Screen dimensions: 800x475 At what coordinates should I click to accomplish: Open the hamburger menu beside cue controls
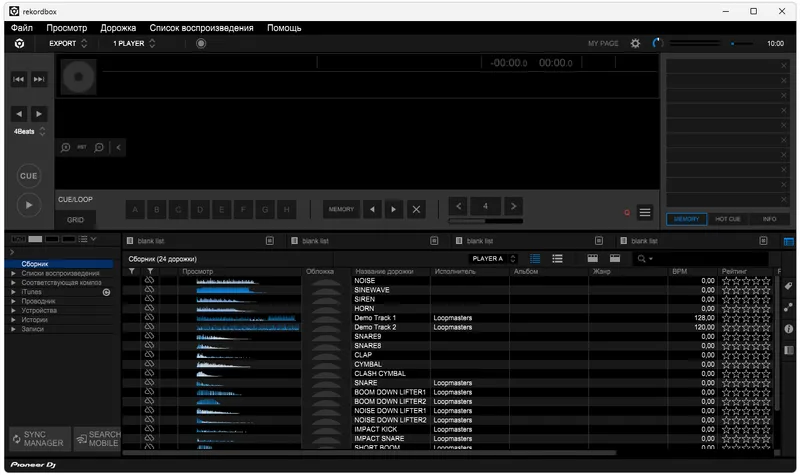[x=645, y=212]
